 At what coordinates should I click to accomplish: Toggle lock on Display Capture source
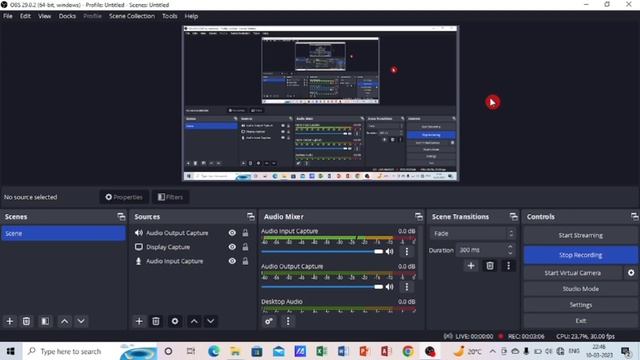(245, 247)
